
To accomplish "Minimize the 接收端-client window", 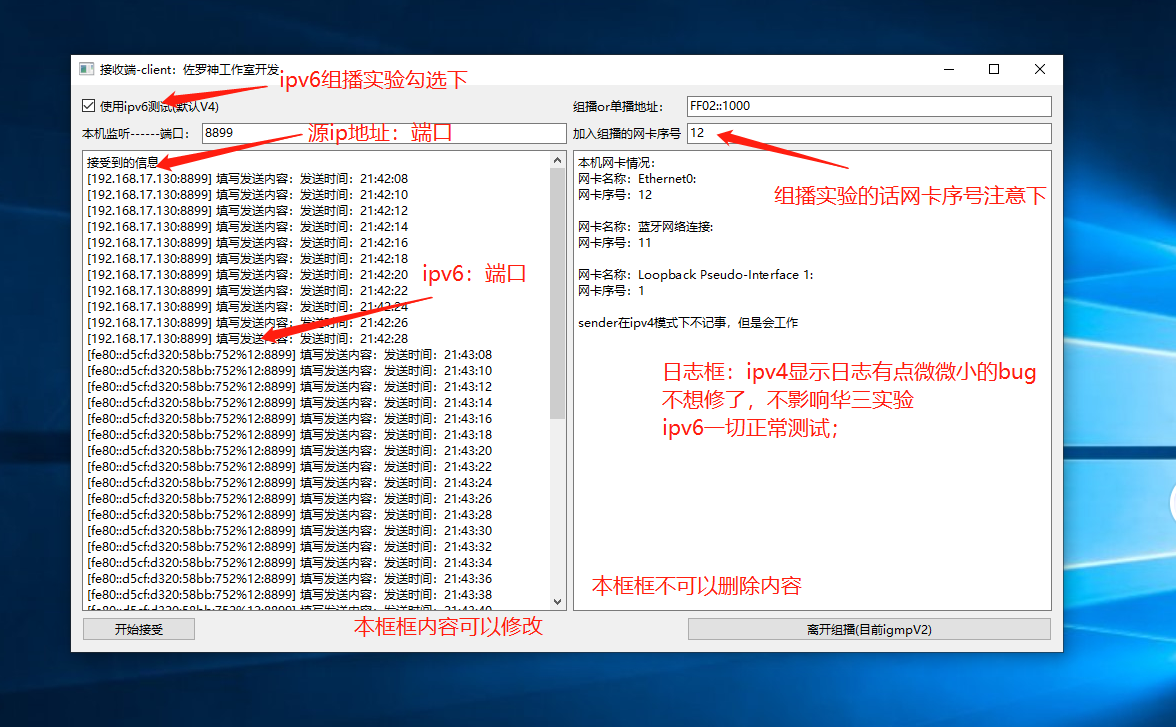I will coord(949,69).
